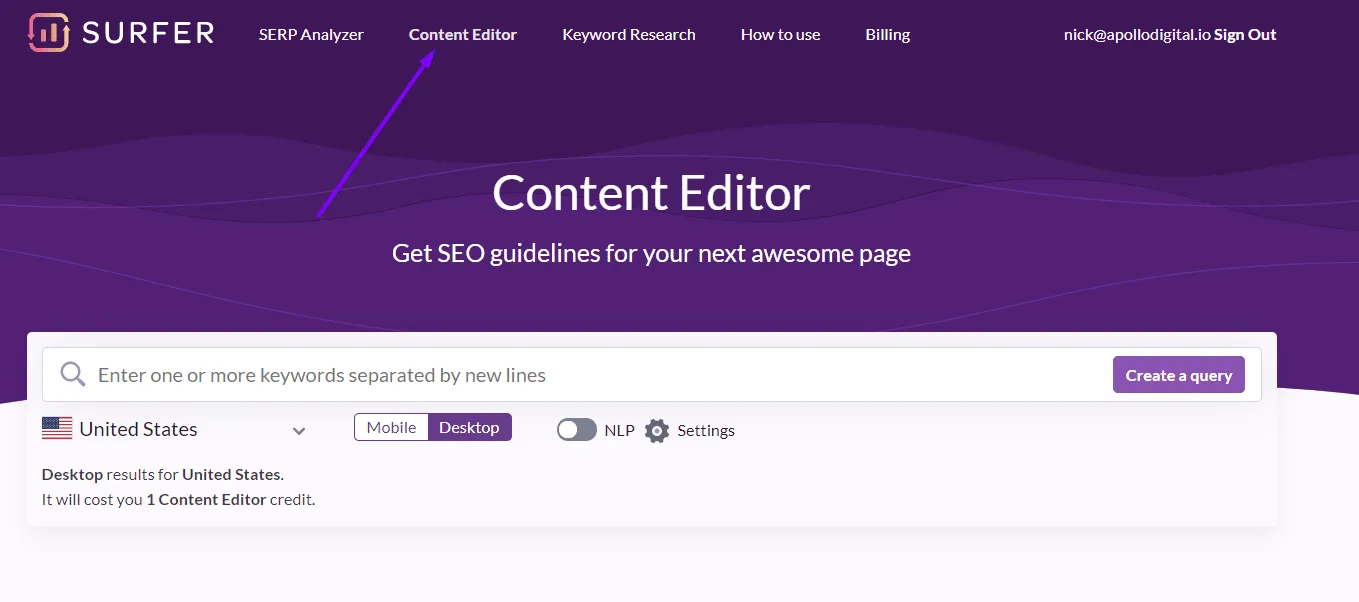
Task: Open Keyword Research page
Action: [629, 35]
